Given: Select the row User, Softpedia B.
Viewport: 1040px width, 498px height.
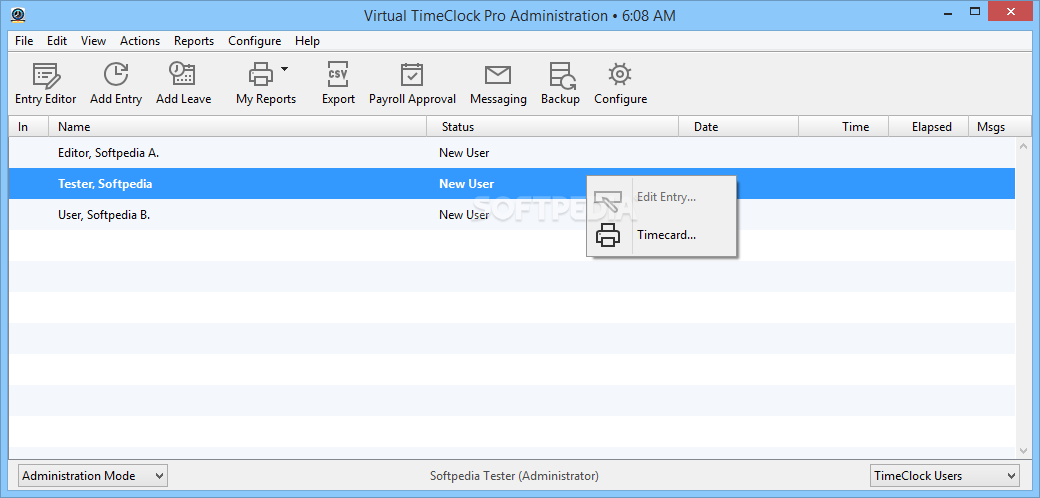Looking at the screenshot, I should pos(511,215).
